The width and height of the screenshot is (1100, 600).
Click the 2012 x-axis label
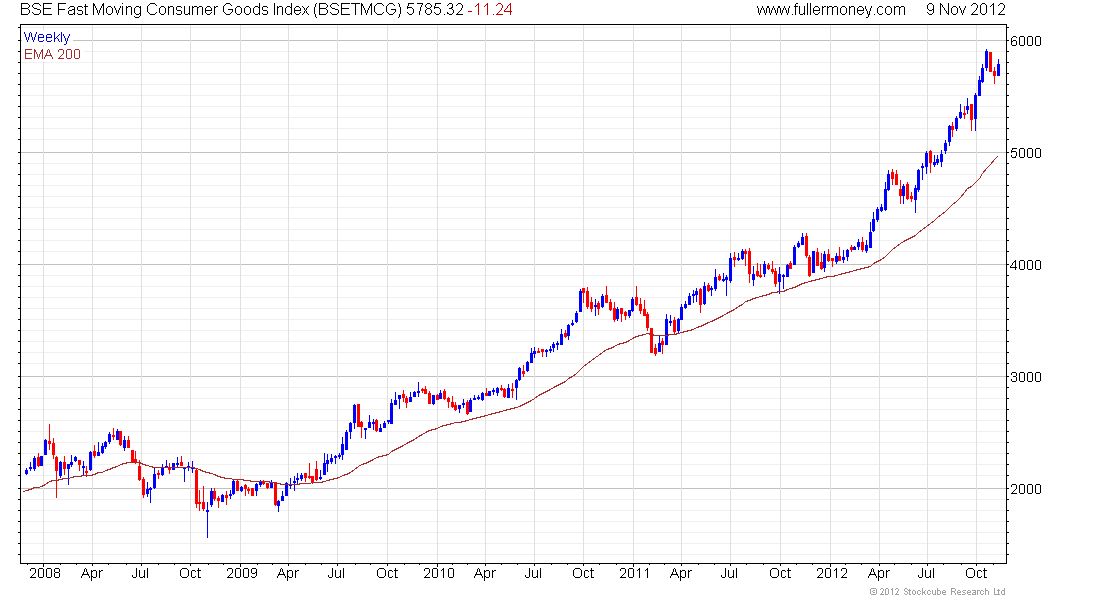(832, 573)
